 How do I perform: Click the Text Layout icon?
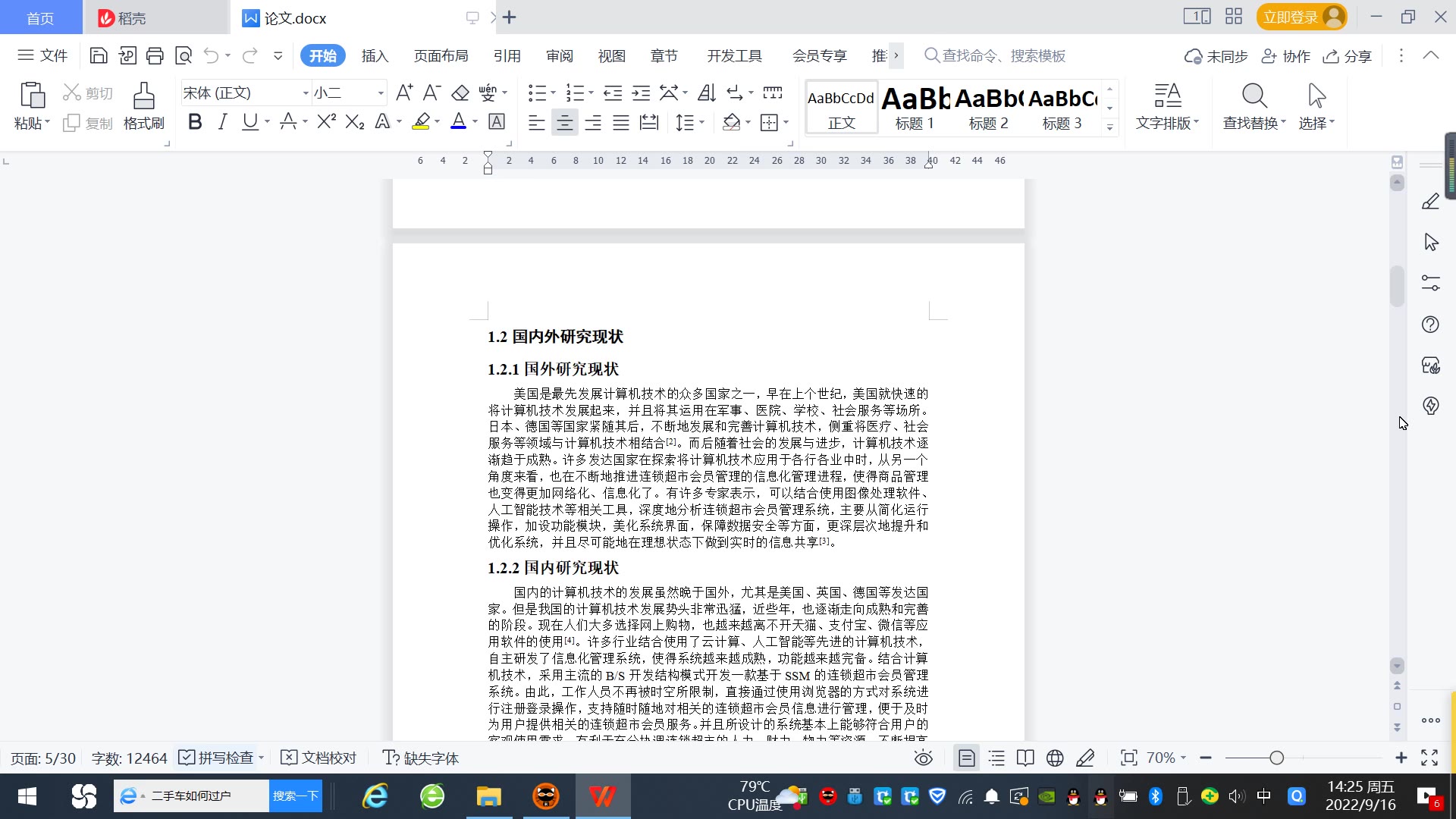(x=1167, y=96)
